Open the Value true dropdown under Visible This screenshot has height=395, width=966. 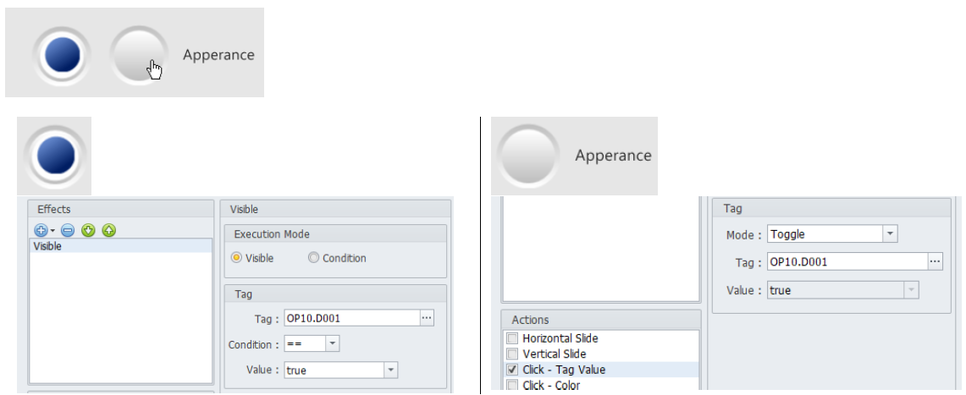coord(391,370)
